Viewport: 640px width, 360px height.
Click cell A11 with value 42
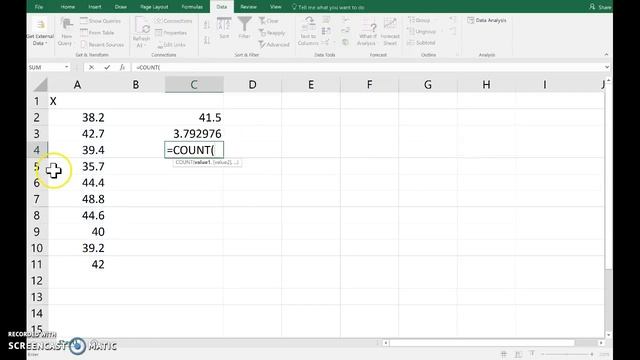tap(77, 264)
